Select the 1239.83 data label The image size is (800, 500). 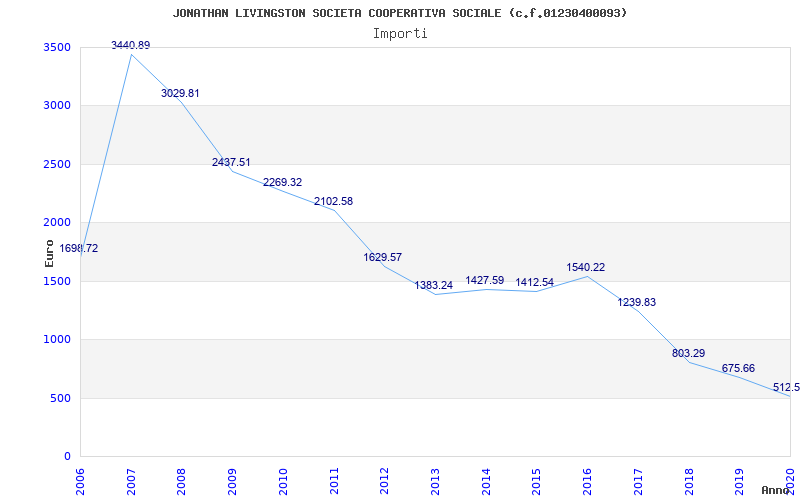[x=637, y=302]
